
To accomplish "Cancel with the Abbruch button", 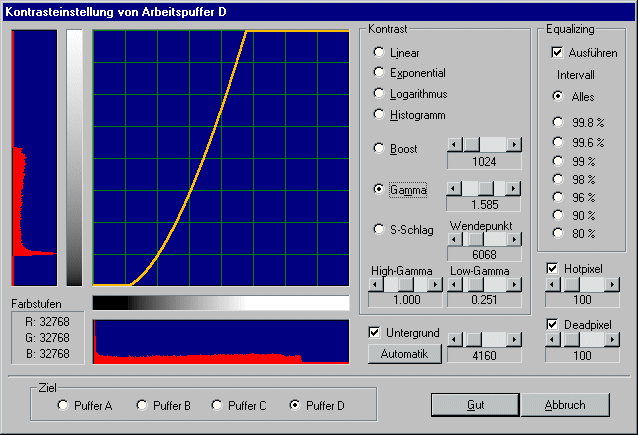I will click(565, 404).
